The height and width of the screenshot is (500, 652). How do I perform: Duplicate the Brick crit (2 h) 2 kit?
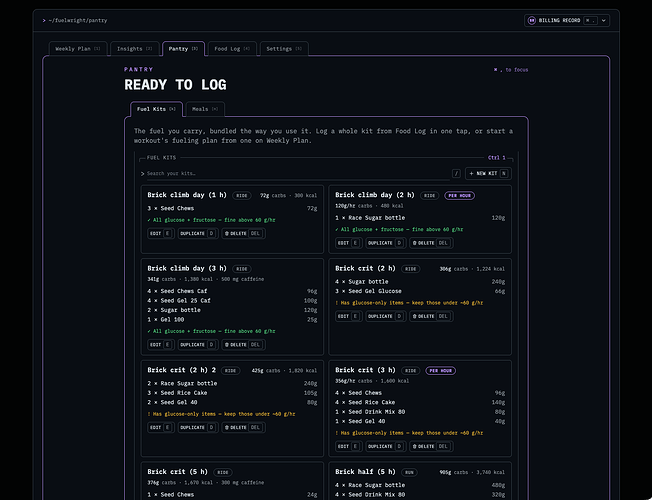[198, 427]
